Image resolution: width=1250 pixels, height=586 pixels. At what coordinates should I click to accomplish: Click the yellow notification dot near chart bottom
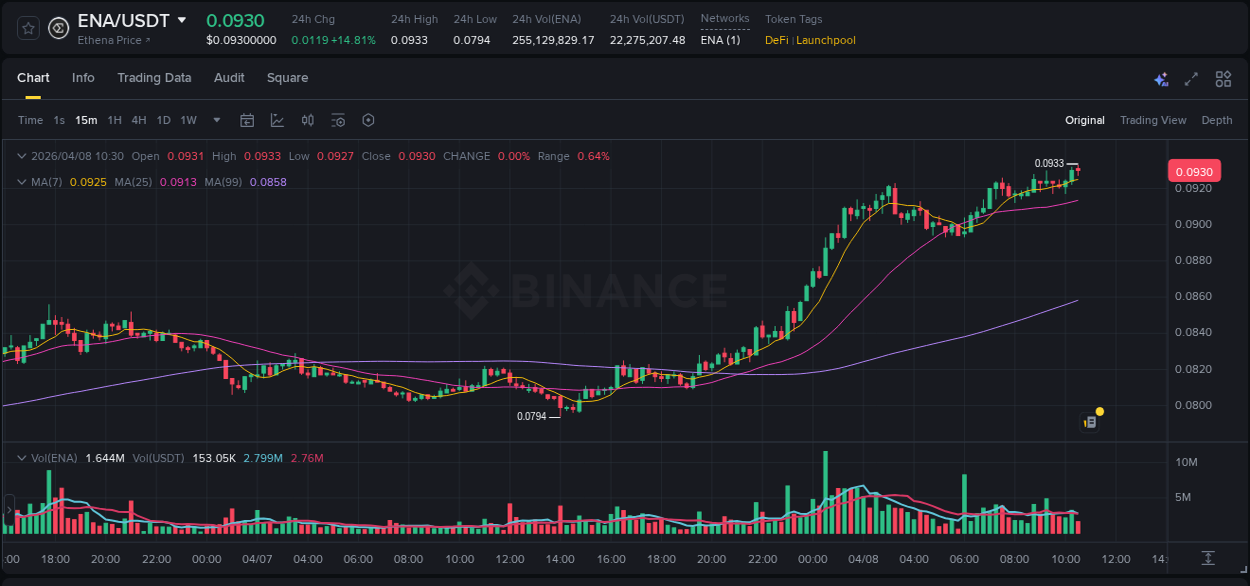coord(1099,410)
